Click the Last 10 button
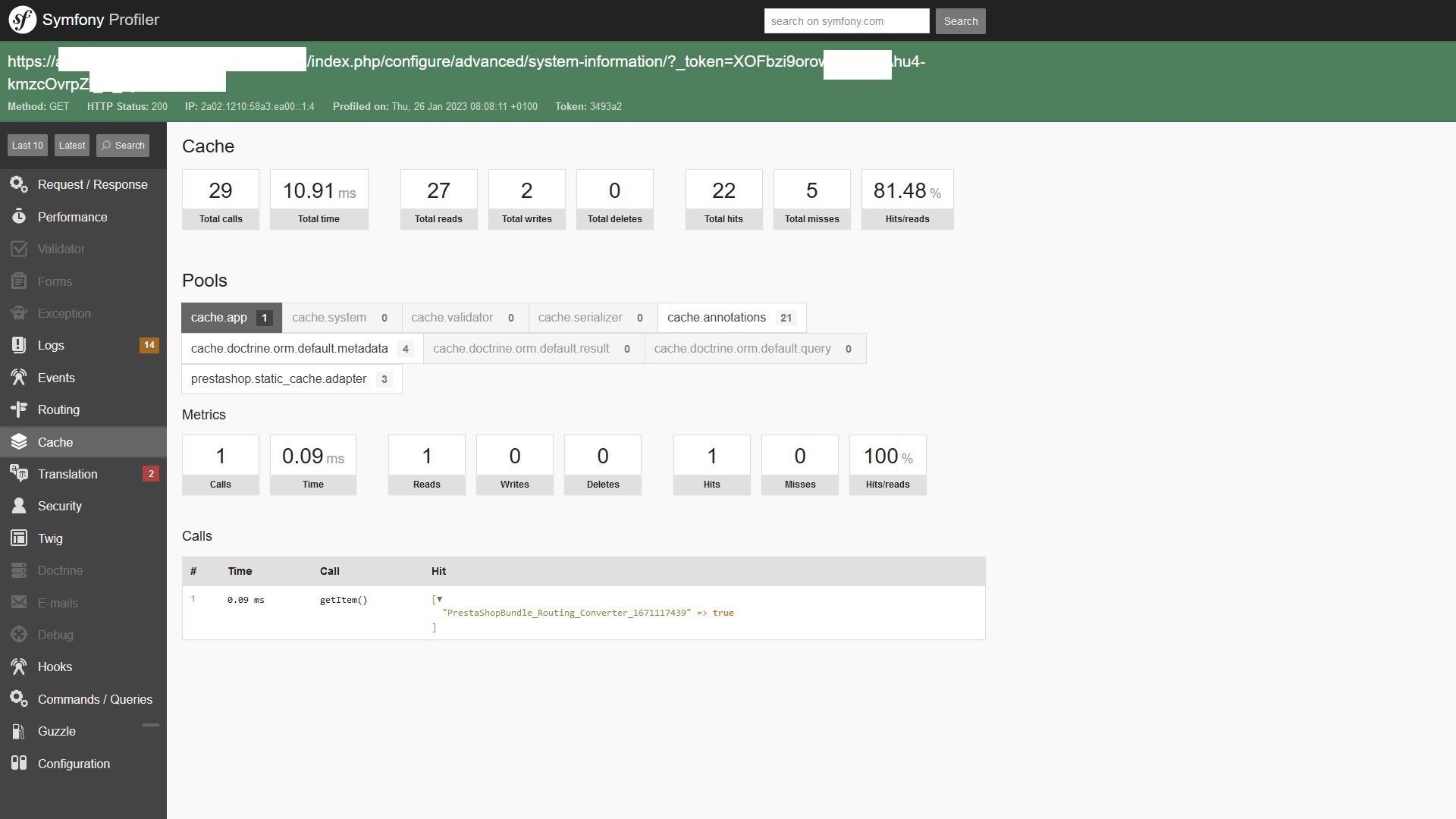 coord(27,146)
